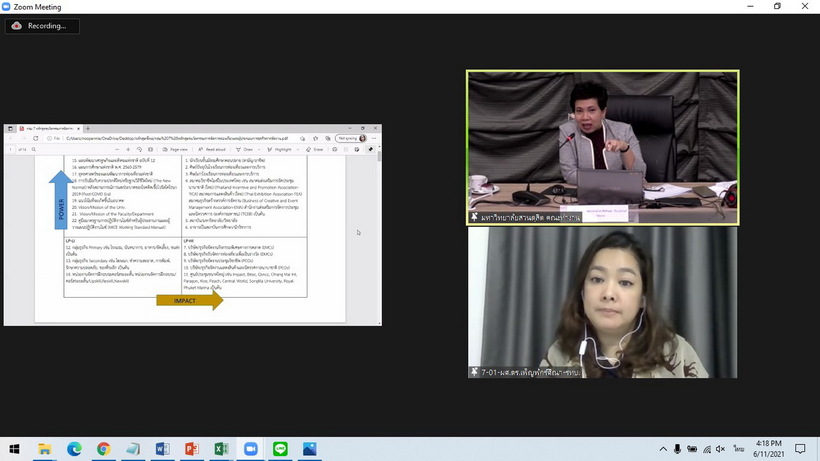Click the Not syncing profile button

pyautogui.click(x=351, y=139)
